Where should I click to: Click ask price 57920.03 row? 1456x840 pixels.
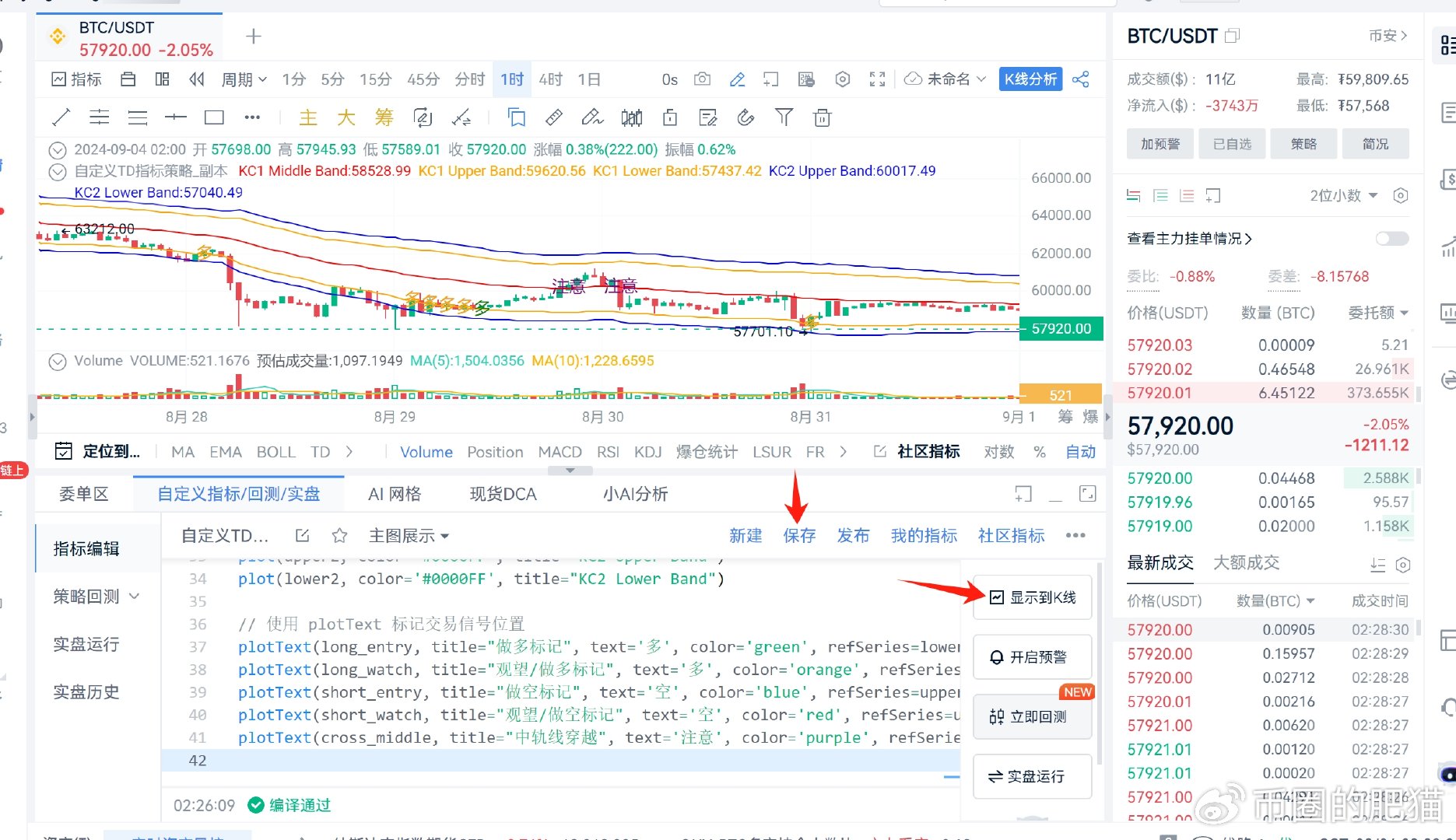pos(1268,345)
